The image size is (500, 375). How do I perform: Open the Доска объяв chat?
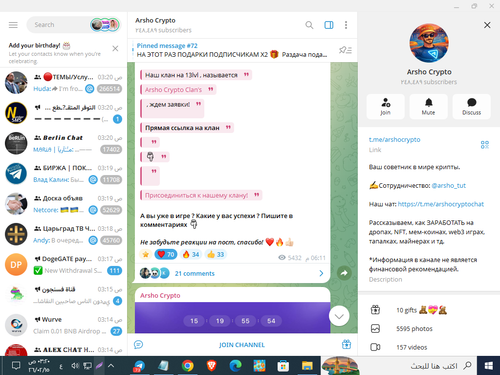click(x=63, y=204)
